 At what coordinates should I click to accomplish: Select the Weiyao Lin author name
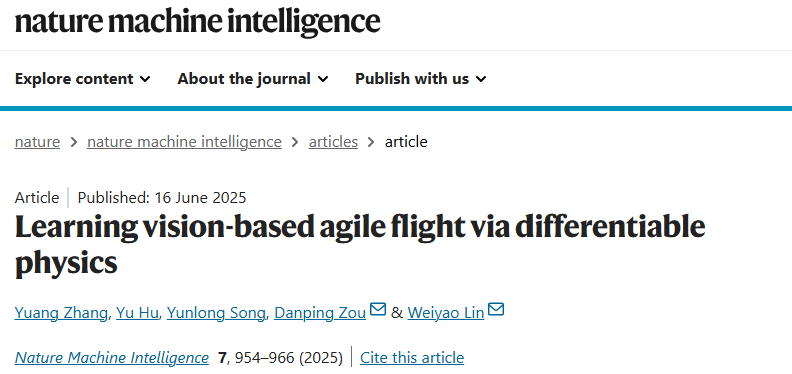coord(446,313)
